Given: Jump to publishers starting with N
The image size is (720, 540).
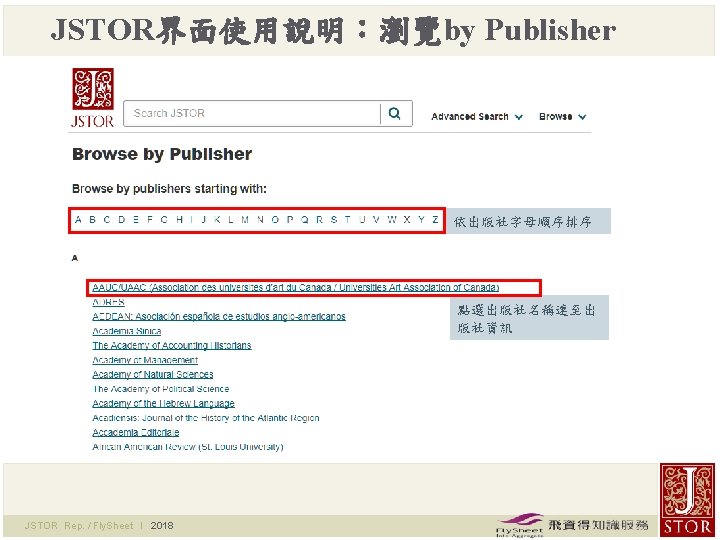Looking at the screenshot, I should click(x=260, y=220).
